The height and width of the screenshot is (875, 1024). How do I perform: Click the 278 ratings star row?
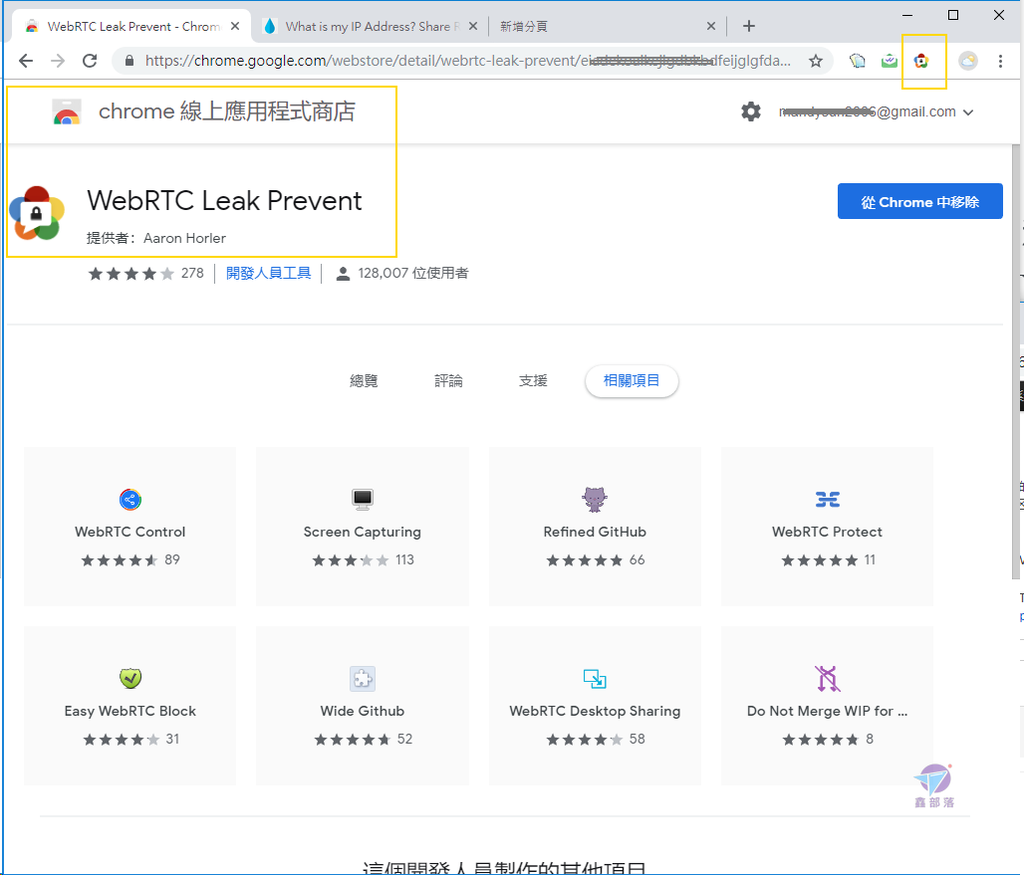(x=132, y=273)
